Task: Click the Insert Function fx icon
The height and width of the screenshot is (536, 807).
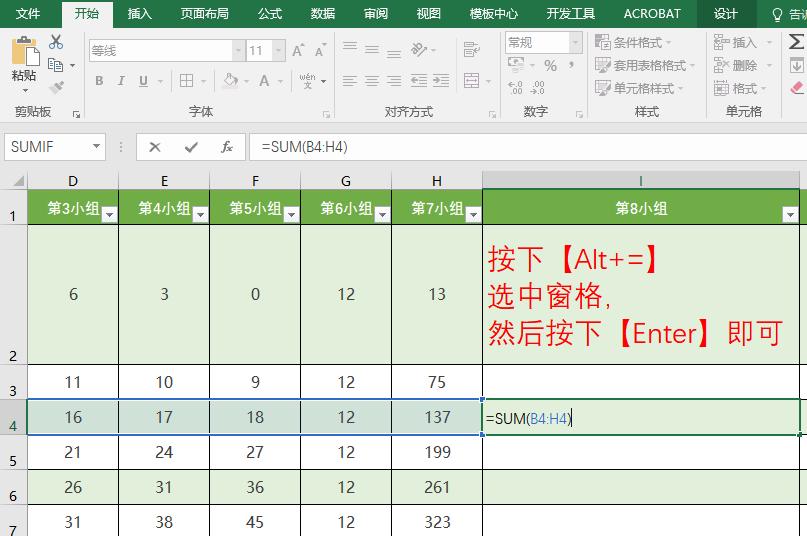Action: point(227,147)
